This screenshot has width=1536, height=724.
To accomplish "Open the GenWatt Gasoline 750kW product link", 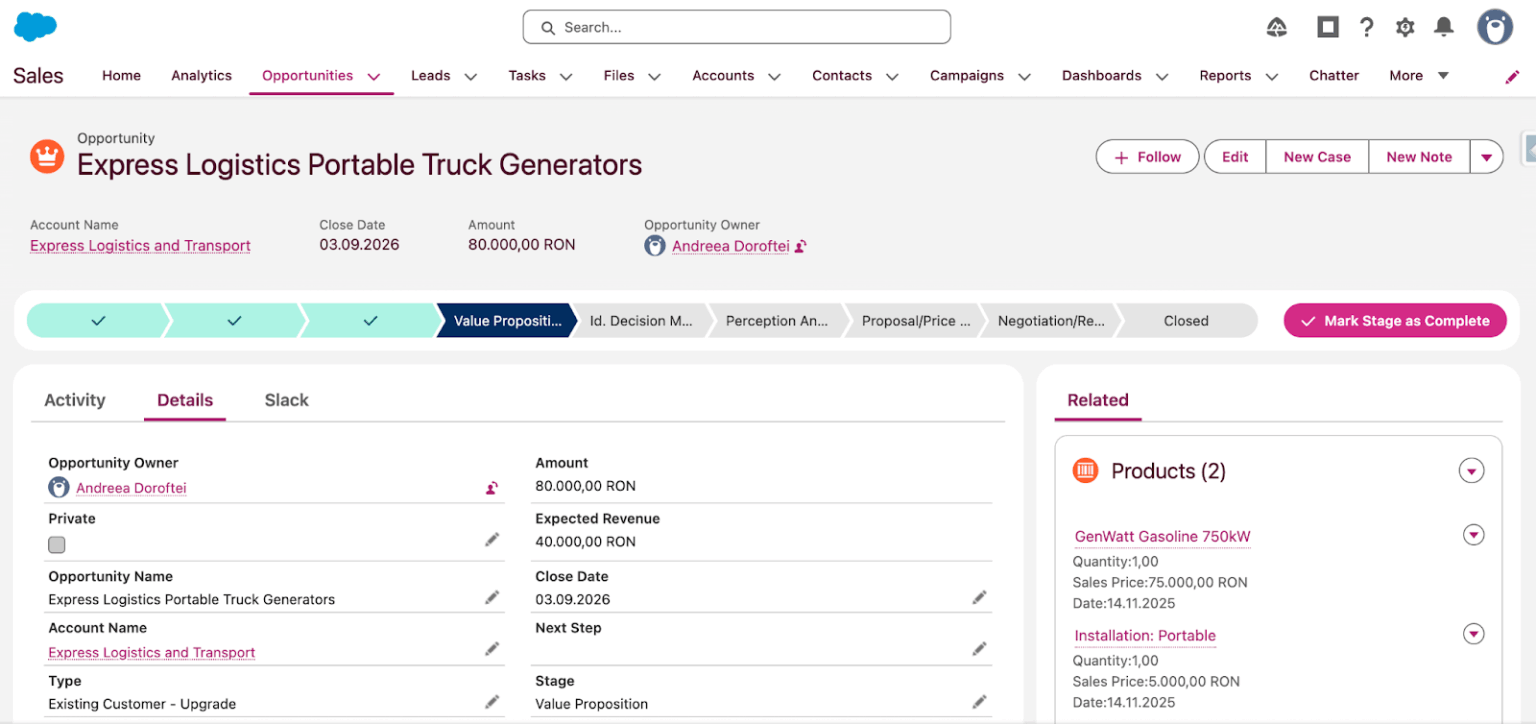I will [1162, 536].
